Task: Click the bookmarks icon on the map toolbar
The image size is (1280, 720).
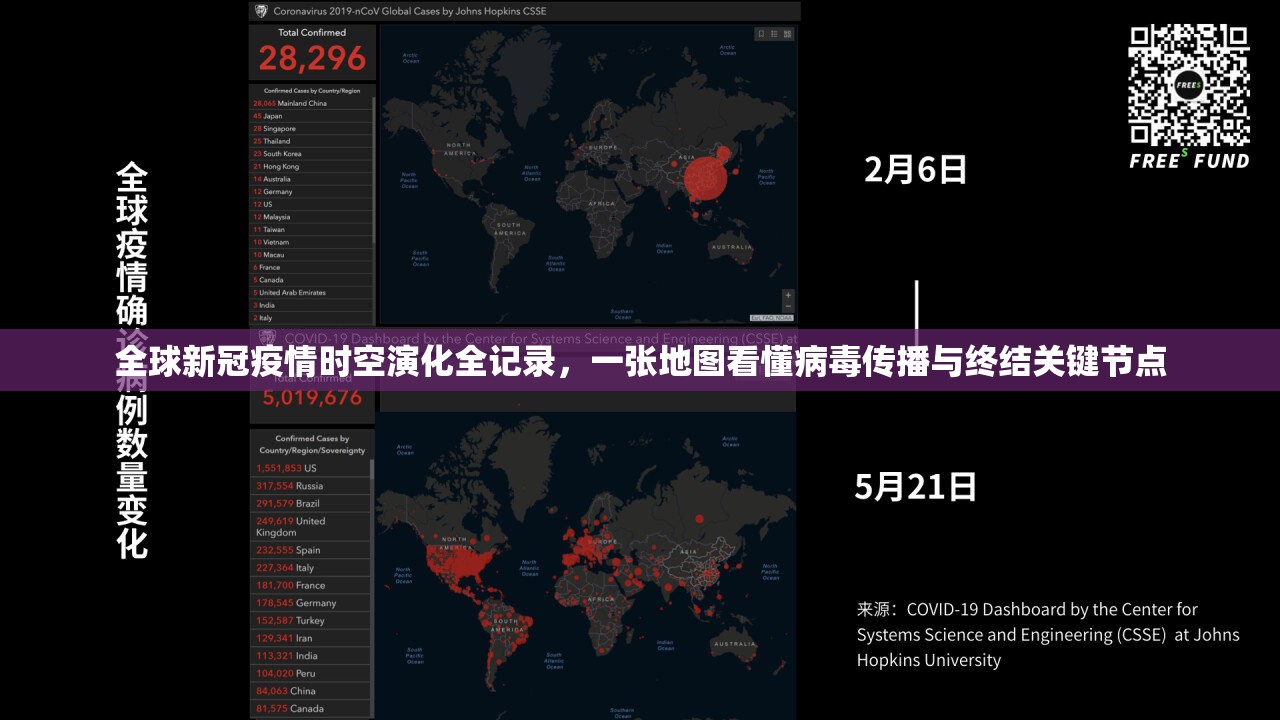Action: (x=762, y=33)
